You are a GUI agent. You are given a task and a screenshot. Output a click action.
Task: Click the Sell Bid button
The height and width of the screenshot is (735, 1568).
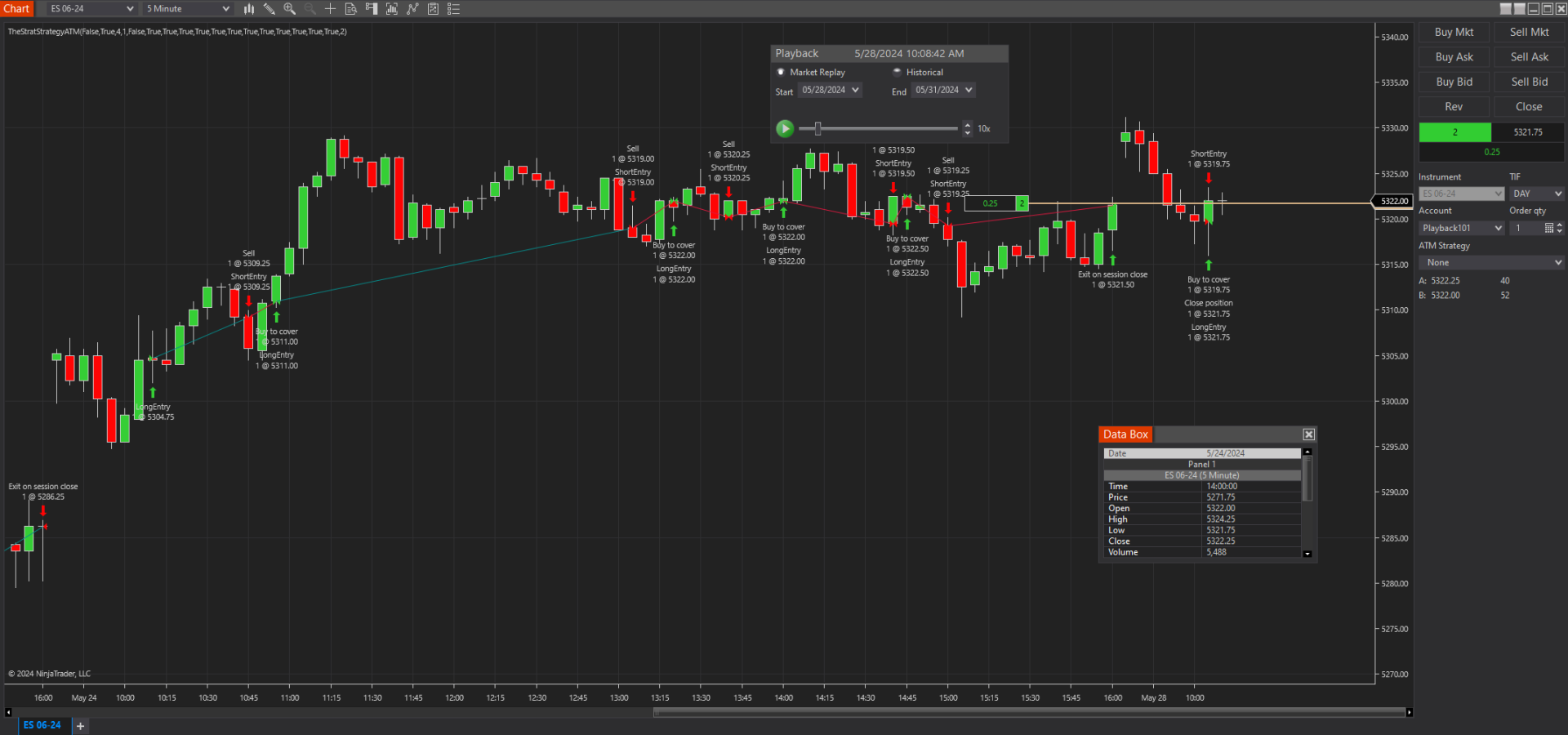(1529, 82)
